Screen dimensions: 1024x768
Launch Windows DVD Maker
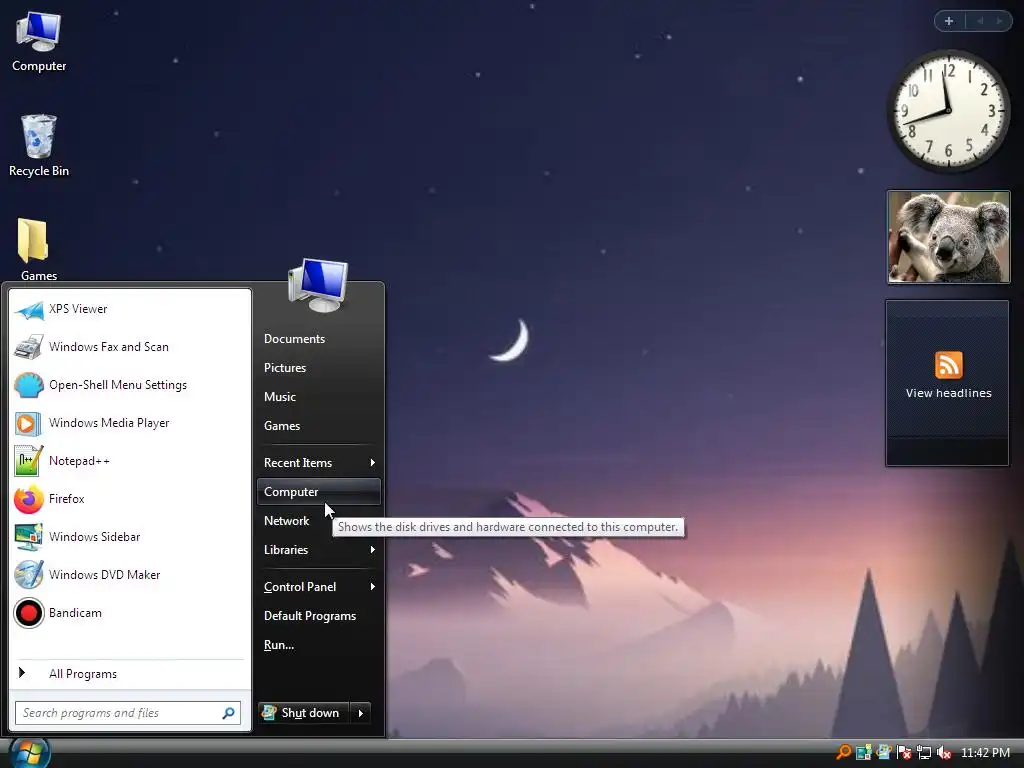coord(130,575)
